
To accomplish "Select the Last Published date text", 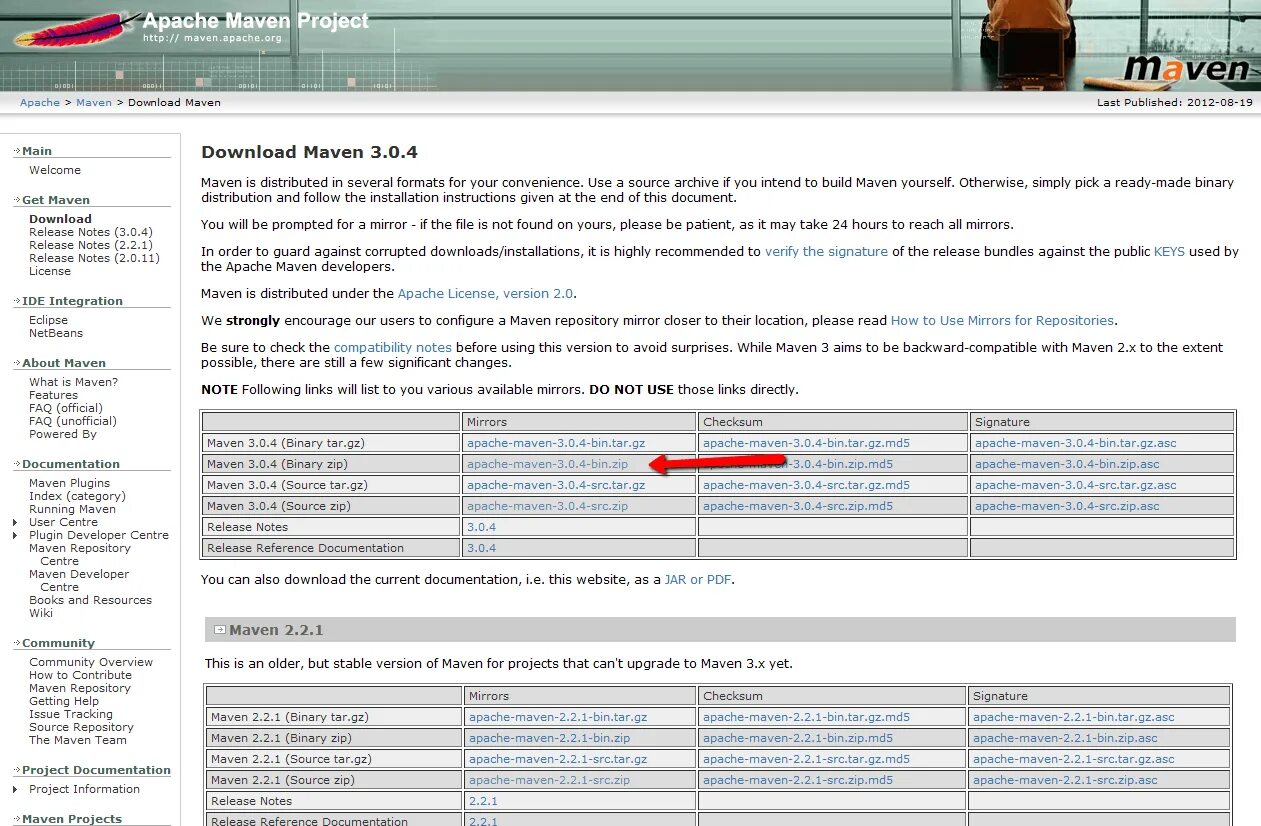I will click(1175, 102).
